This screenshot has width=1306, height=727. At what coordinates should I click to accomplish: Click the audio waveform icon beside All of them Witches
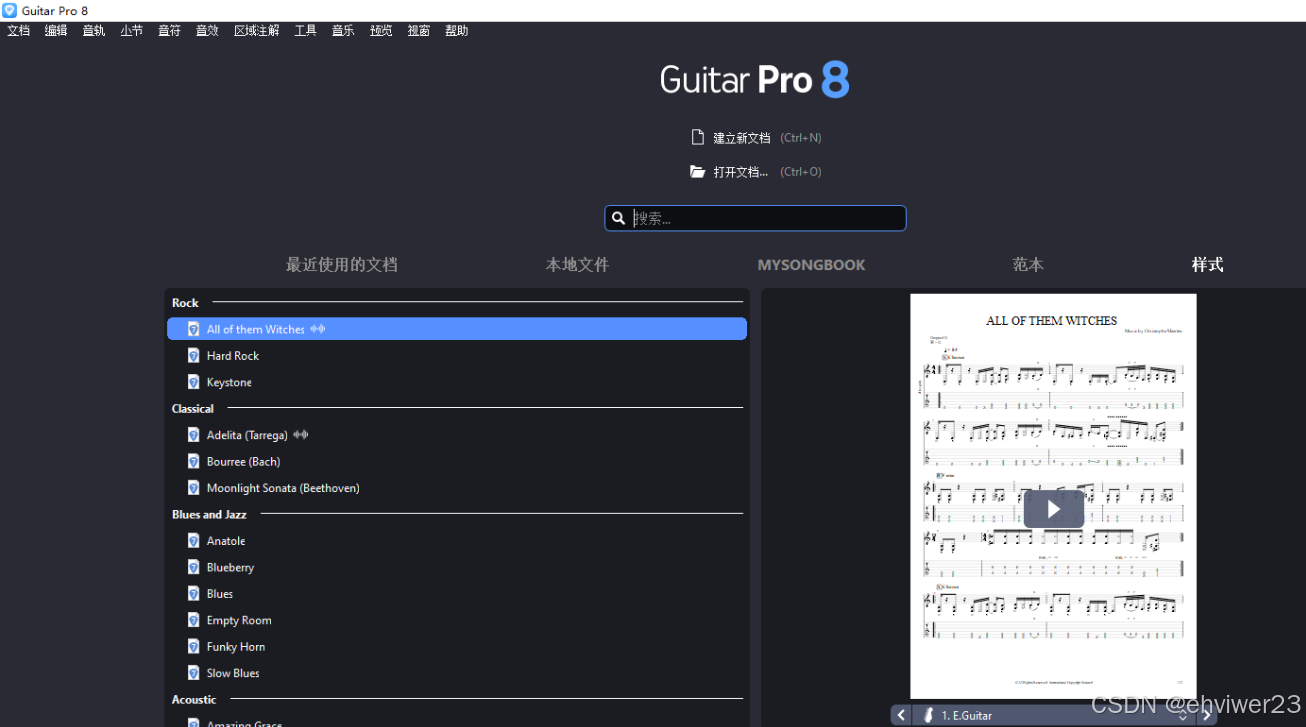318,329
